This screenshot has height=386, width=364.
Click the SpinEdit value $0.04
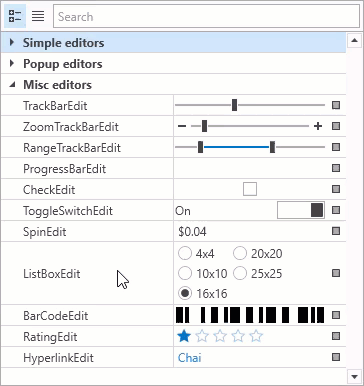(x=192, y=232)
